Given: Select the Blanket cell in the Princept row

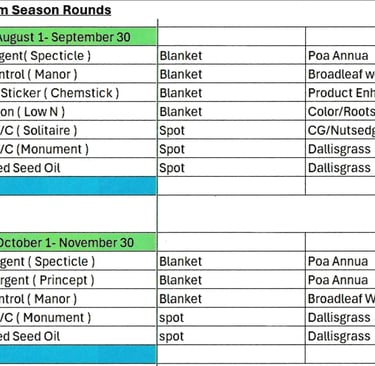Looking at the screenshot, I should [x=231, y=280].
